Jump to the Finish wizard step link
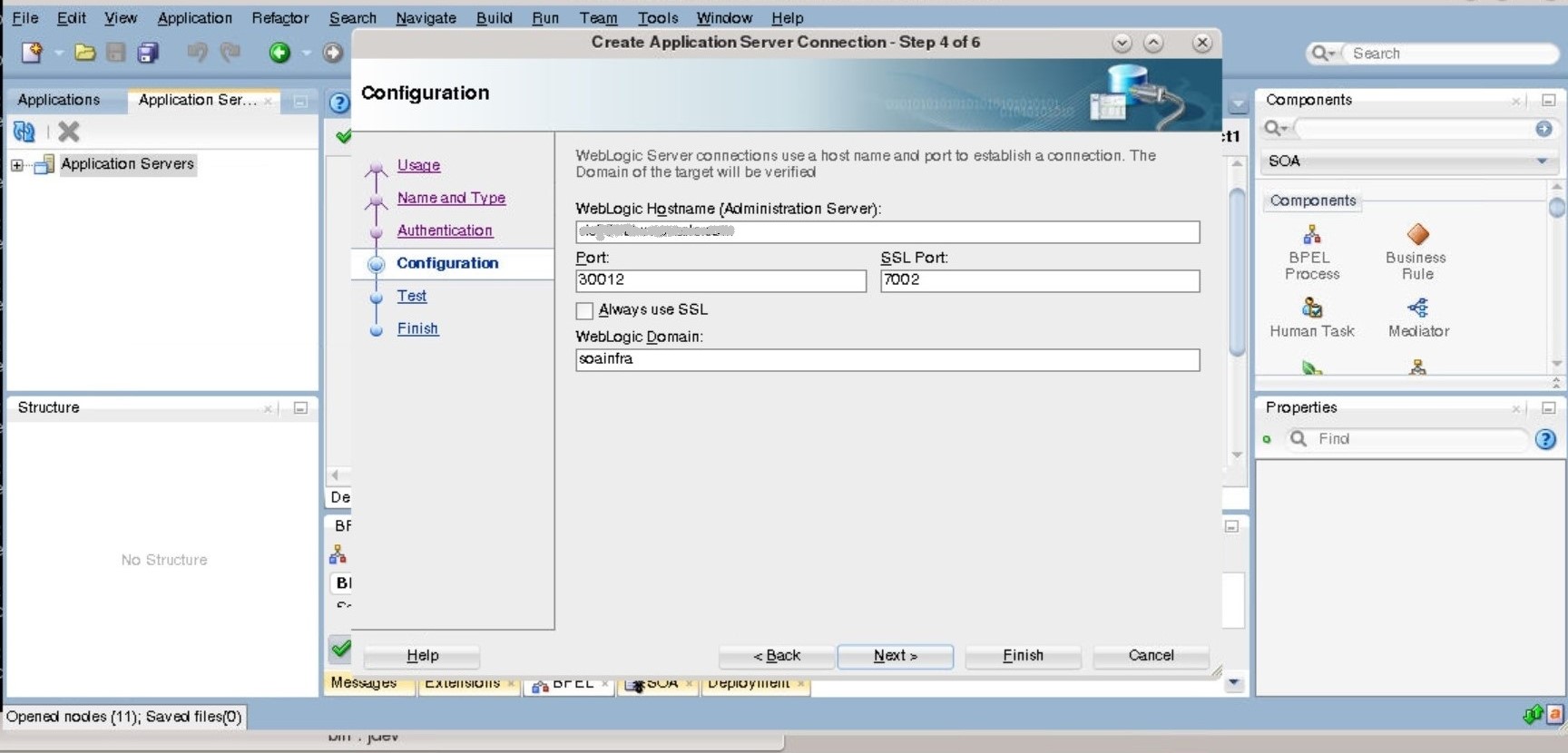 point(417,328)
